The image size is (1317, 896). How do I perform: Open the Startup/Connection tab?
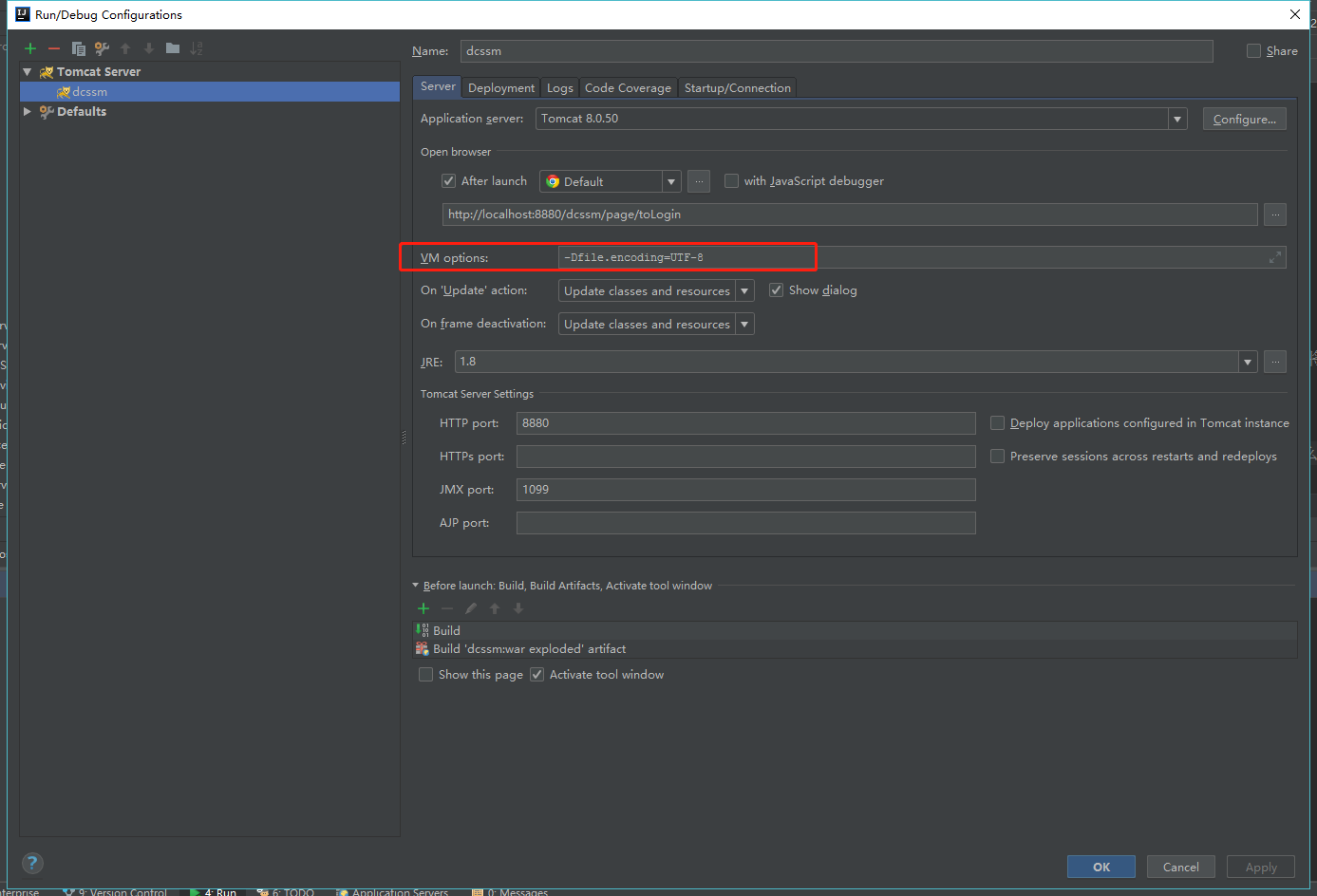click(738, 87)
